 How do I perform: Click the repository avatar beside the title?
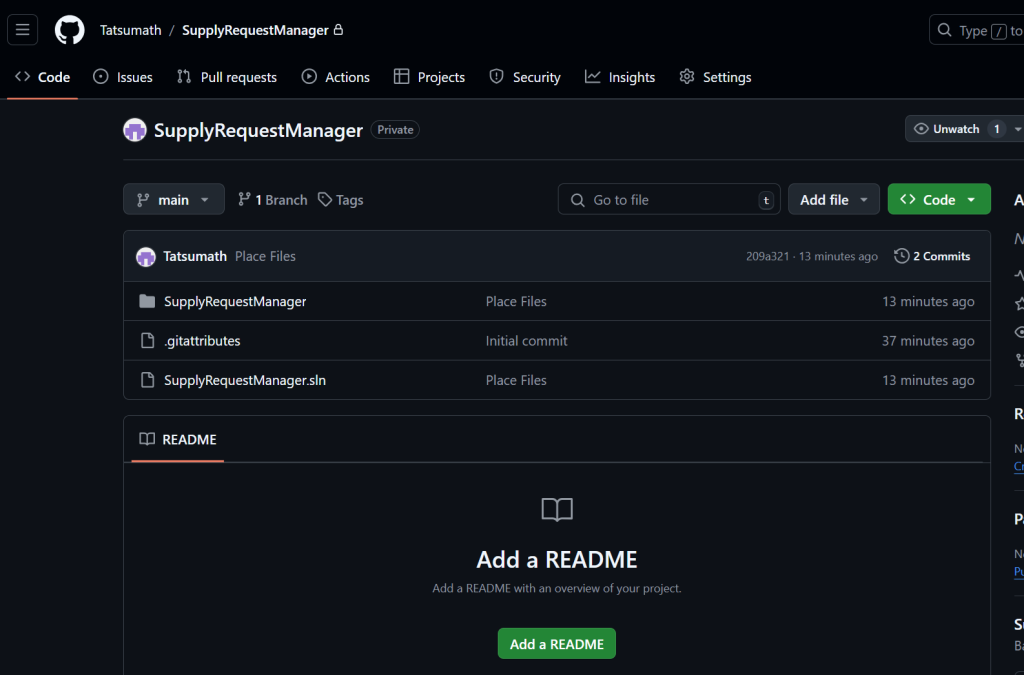(135, 130)
